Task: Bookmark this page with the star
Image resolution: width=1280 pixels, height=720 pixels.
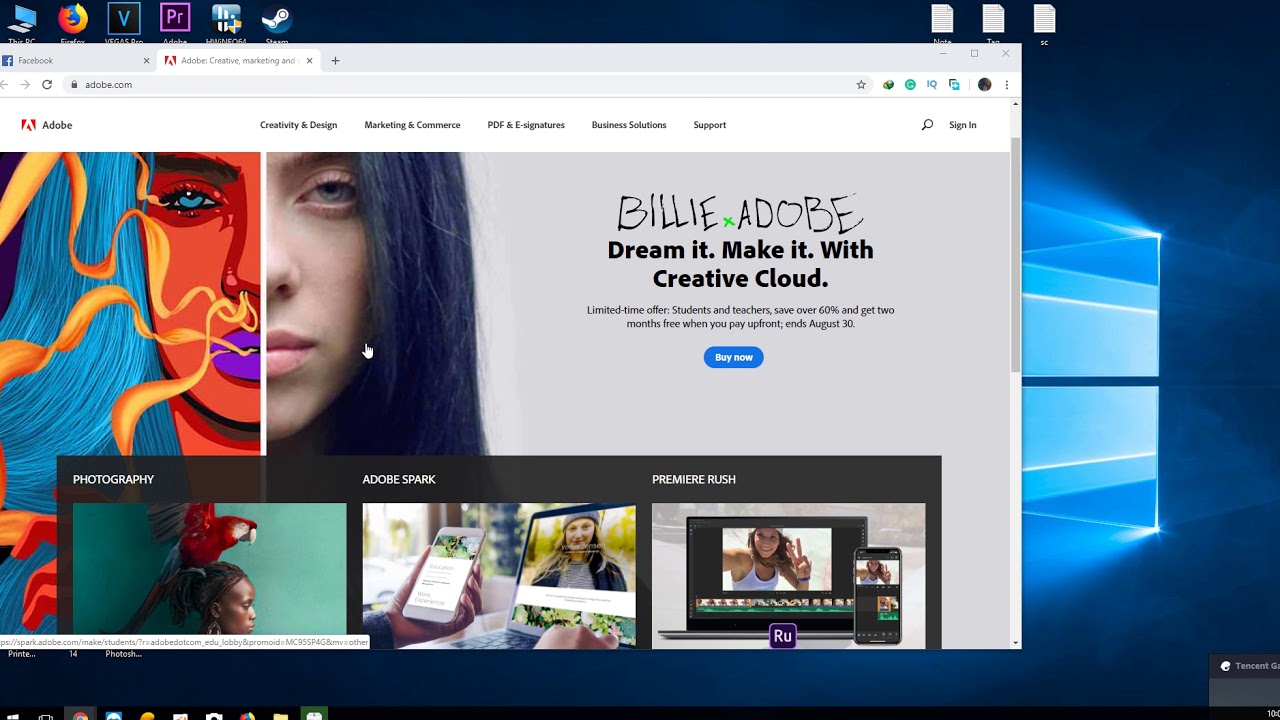Action: point(861,85)
